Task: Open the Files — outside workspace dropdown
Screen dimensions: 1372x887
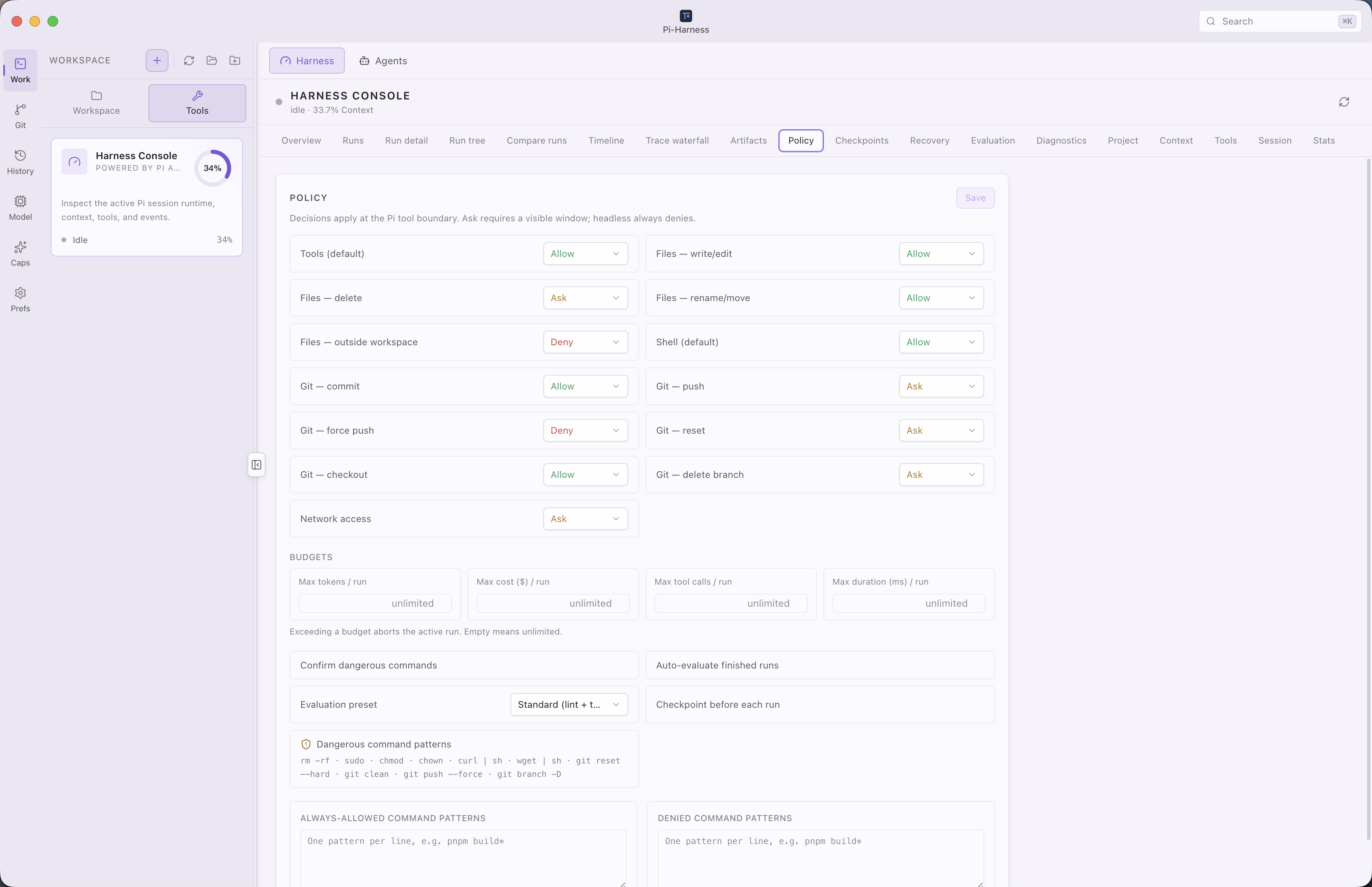Action: click(x=585, y=342)
